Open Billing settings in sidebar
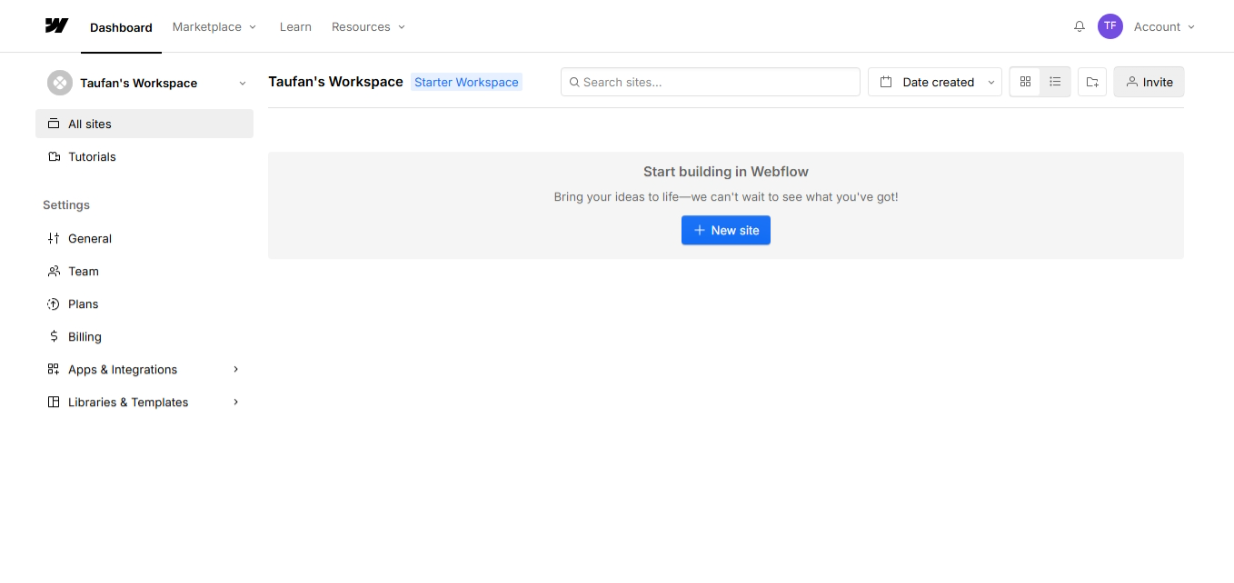 point(84,337)
